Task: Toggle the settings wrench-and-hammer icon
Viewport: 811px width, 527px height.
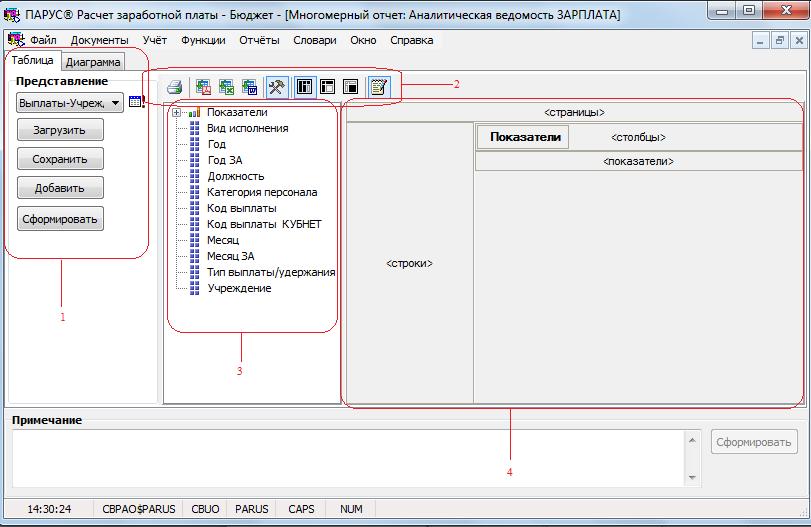Action: pos(277,87)
